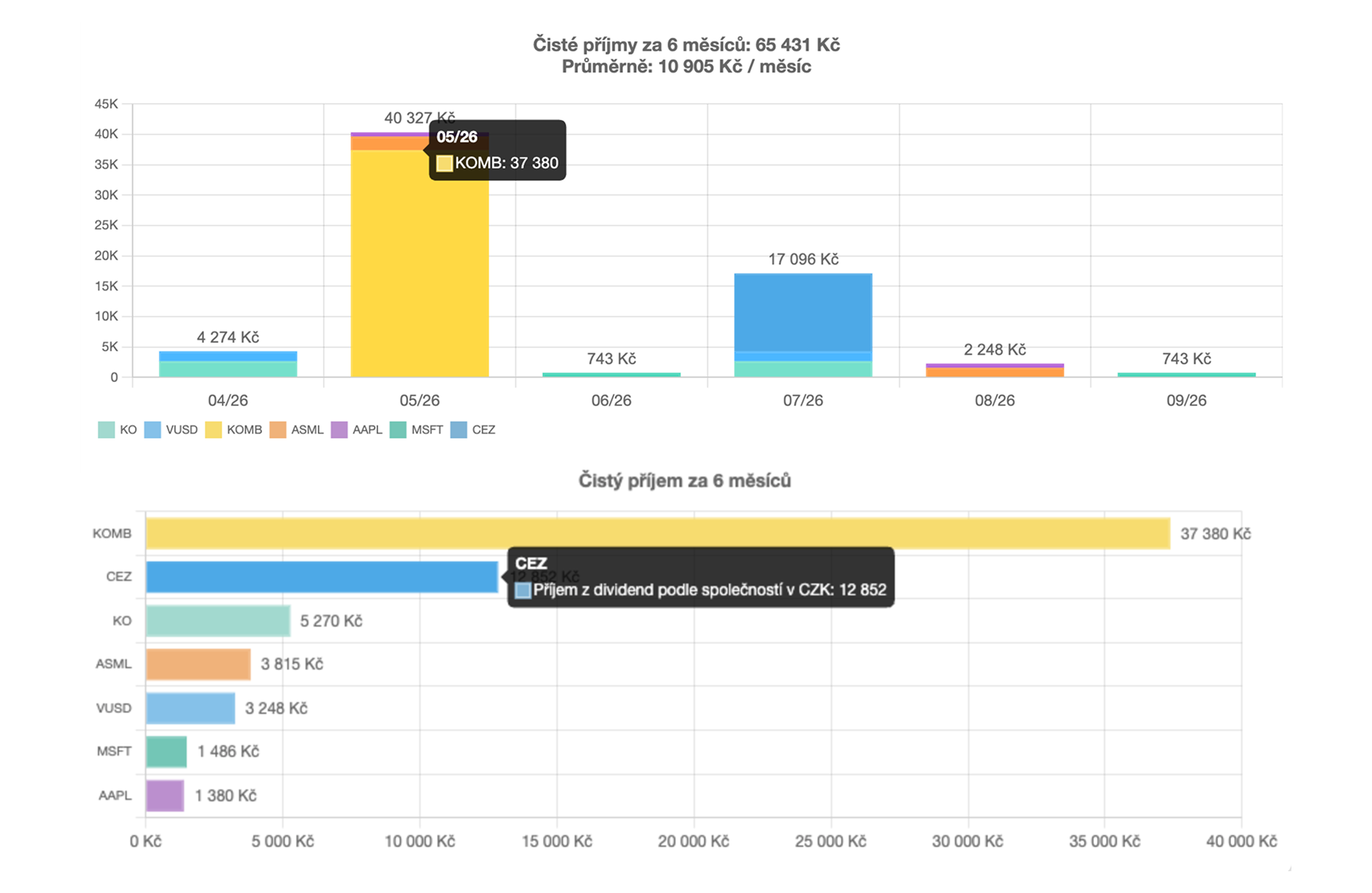Click the orange ASML segment in 08/26
The height and width of the screenshot is (893, 1372).
pyautogui.click(x=995, y=372)
